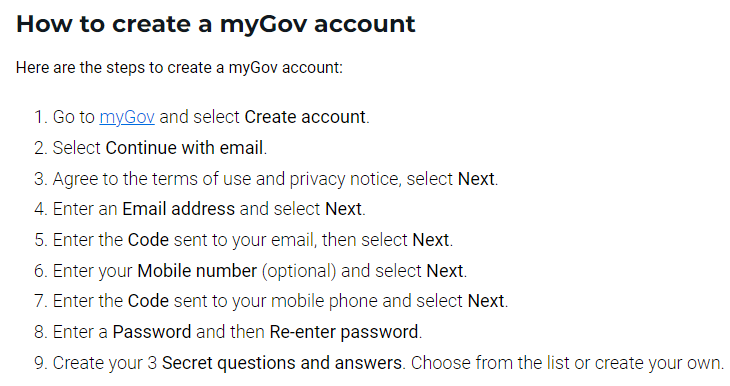The image size is (730, 386).
Task: Click bold 'Next' in the mobile phone code step
Action: click(x=486, y=301)
